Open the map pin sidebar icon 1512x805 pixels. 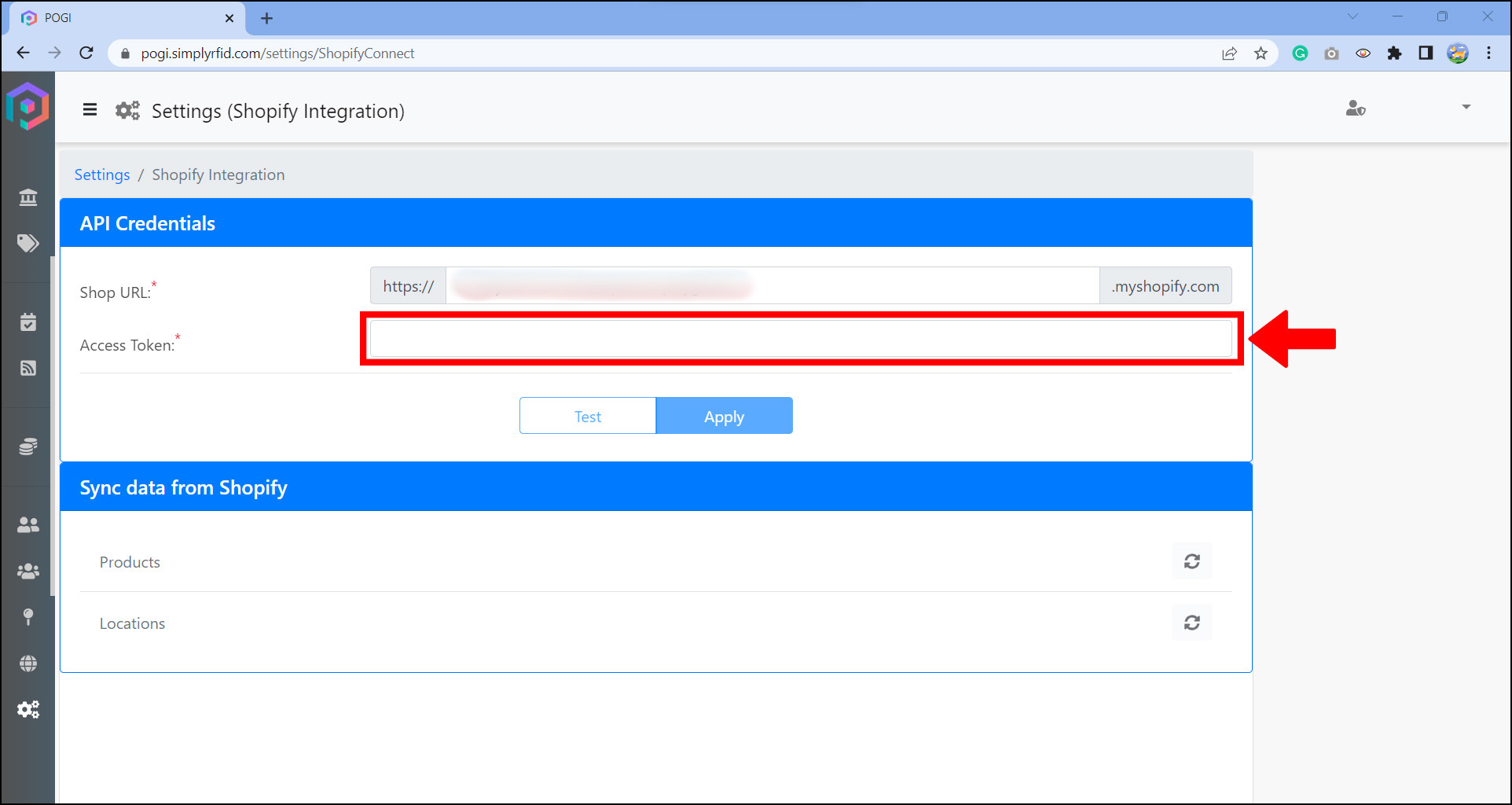pyautogui.click(x=28, y=617)
